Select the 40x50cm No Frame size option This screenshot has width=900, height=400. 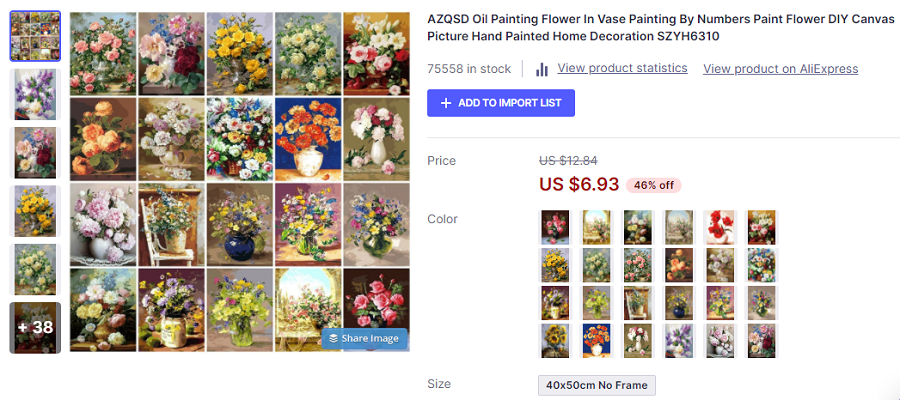597,385
